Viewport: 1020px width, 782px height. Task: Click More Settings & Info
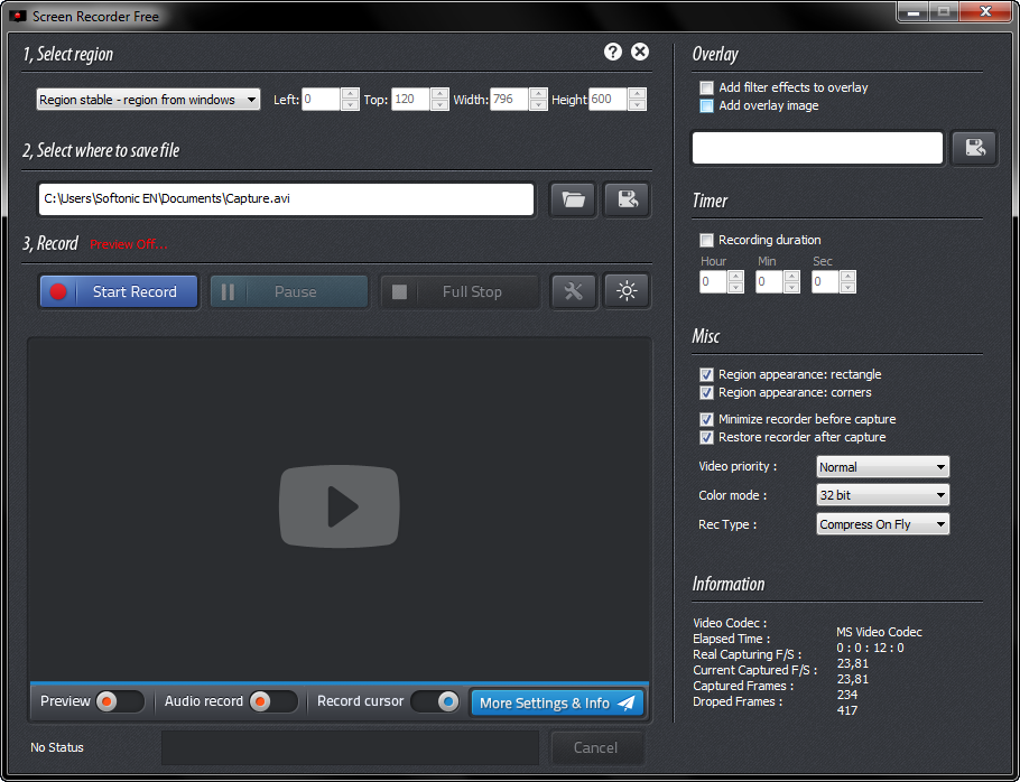click(x=557, y=703)
